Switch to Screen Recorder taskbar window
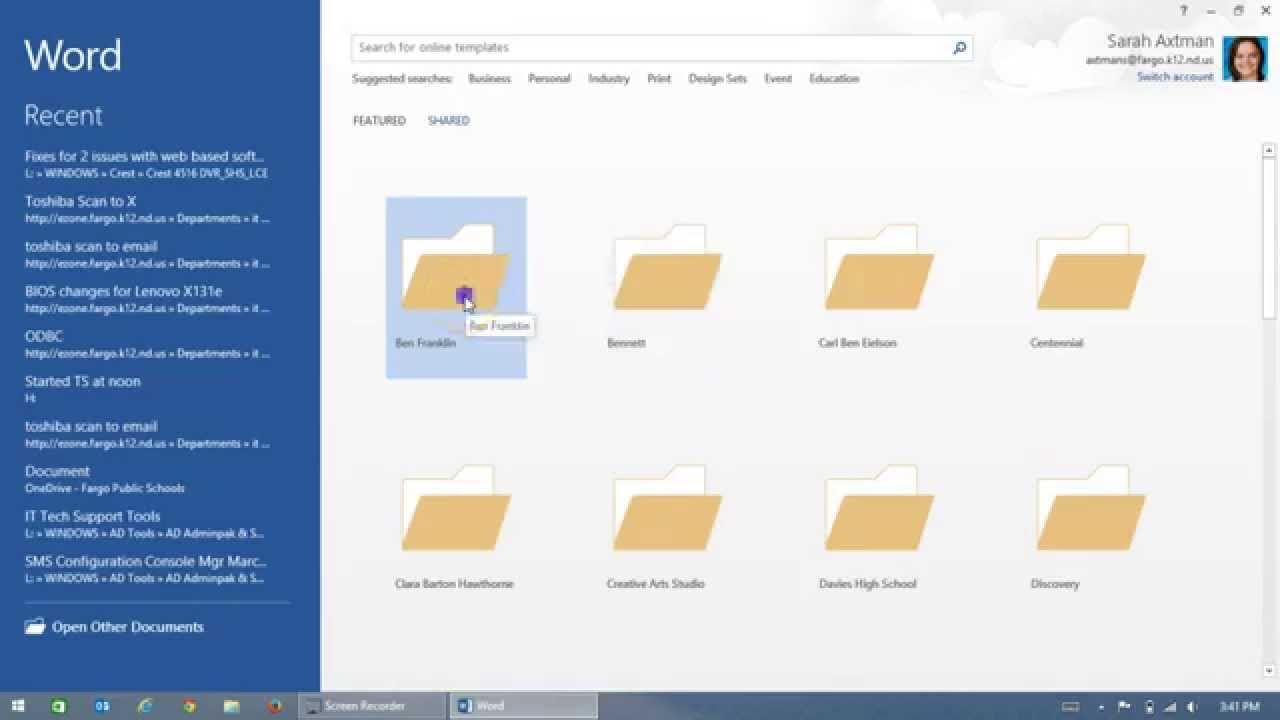The width and height of the screenshot is (1280, 720). click(372, 706)
